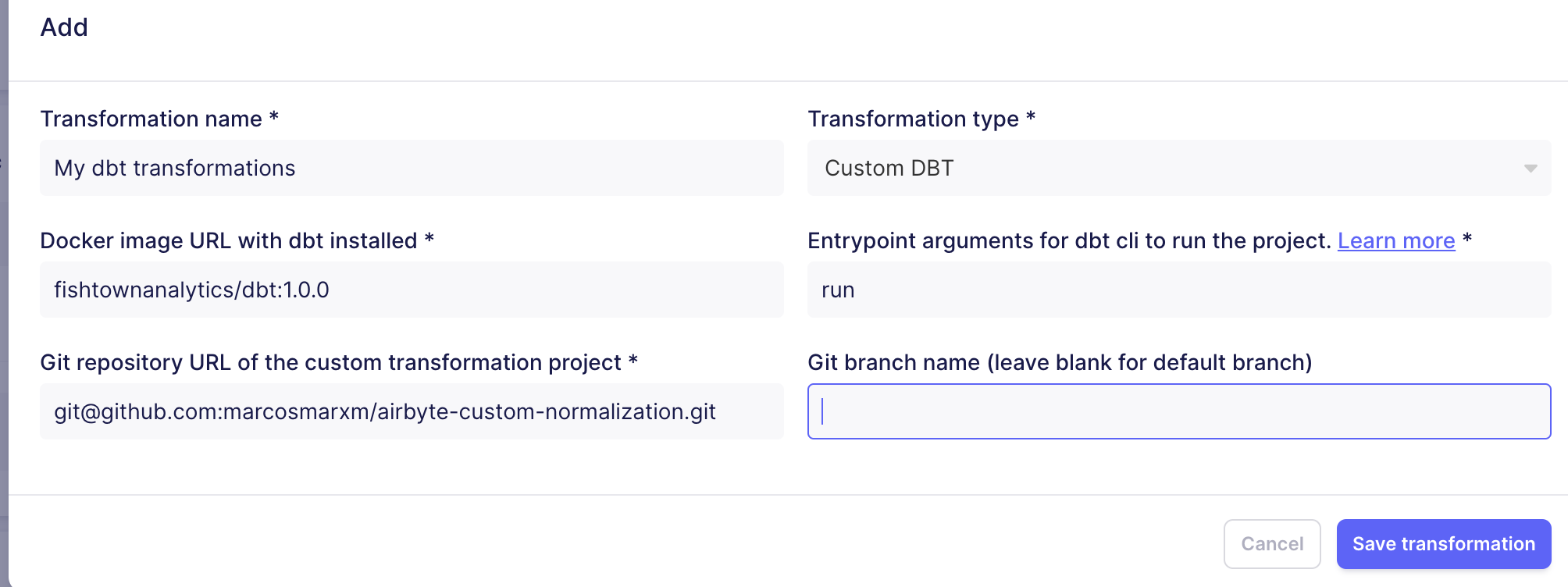The height and width of the screenshot is (587, 1568).
Task: Click the Docker image URL field
Action: (412, 289)
